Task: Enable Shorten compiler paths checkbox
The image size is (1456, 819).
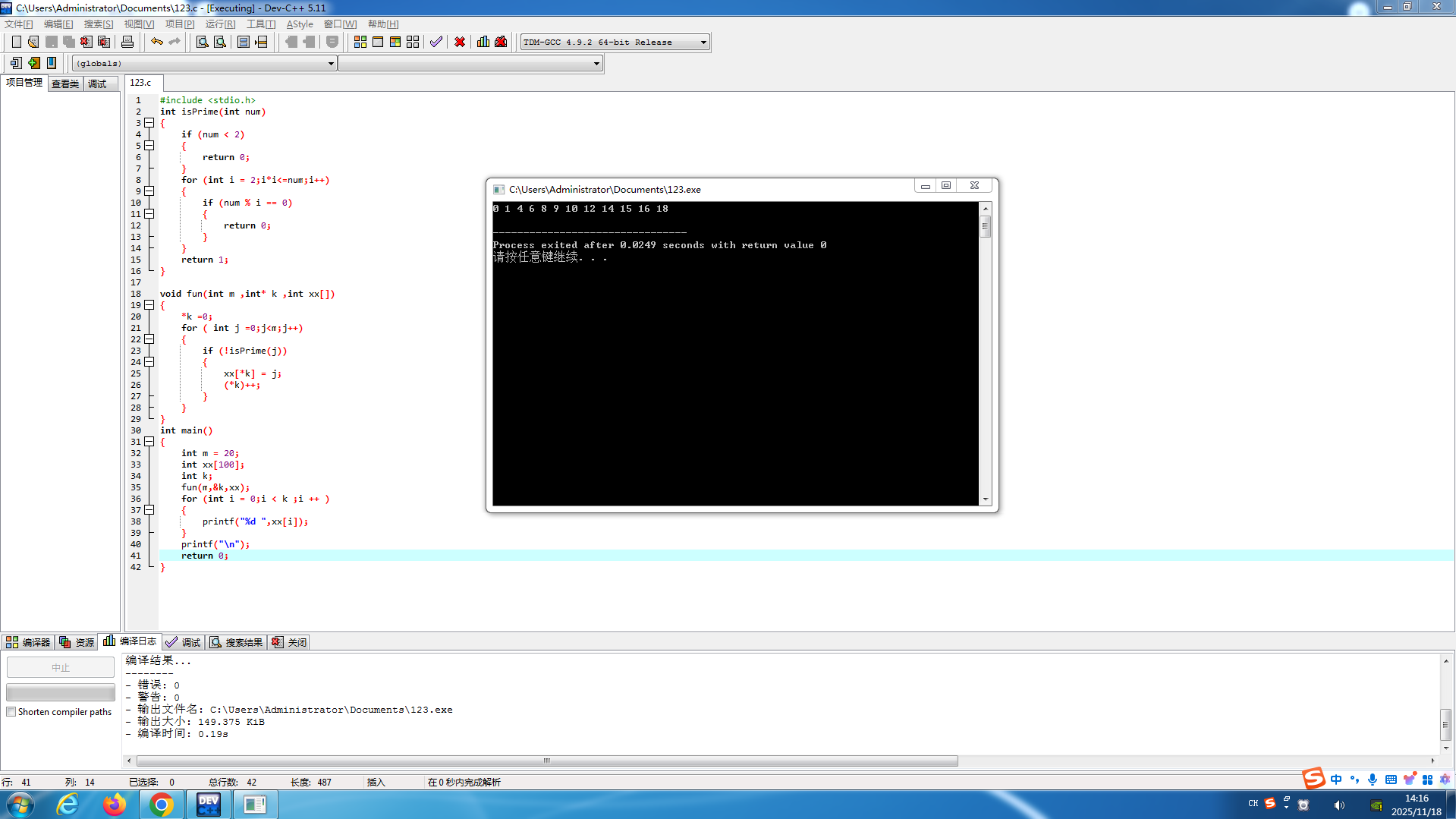Action: click(x=11, y=712)
